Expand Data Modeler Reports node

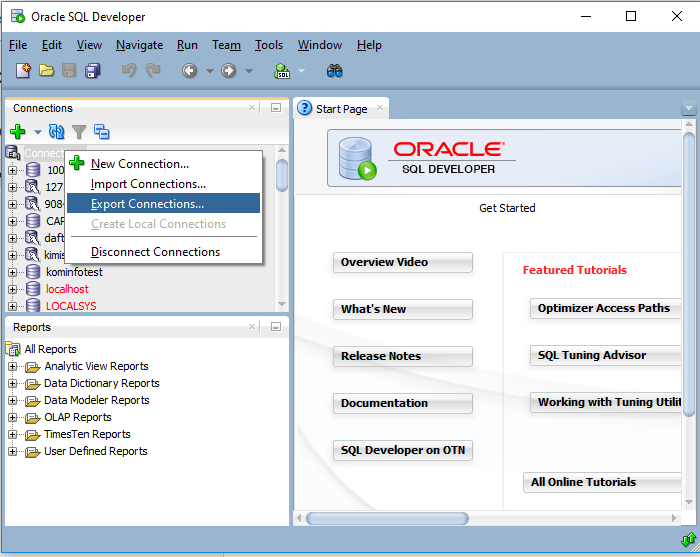(x=12, y=401)
